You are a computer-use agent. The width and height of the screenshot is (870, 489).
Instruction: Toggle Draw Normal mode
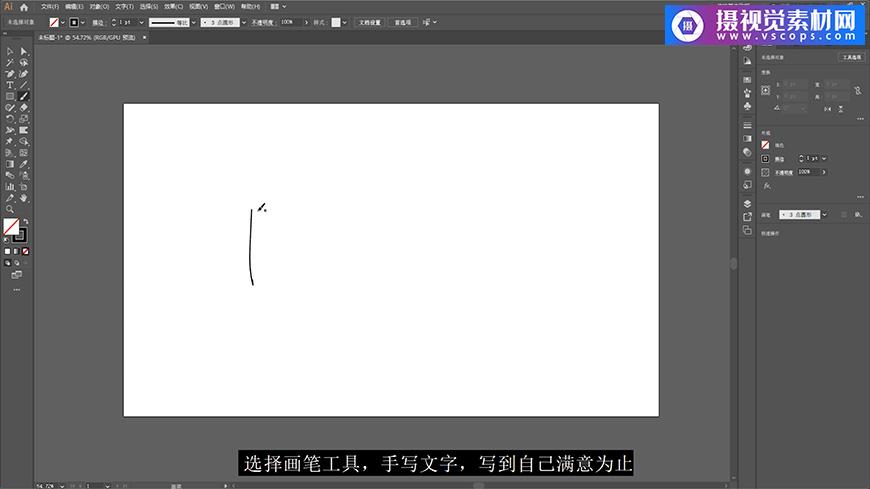7,263
